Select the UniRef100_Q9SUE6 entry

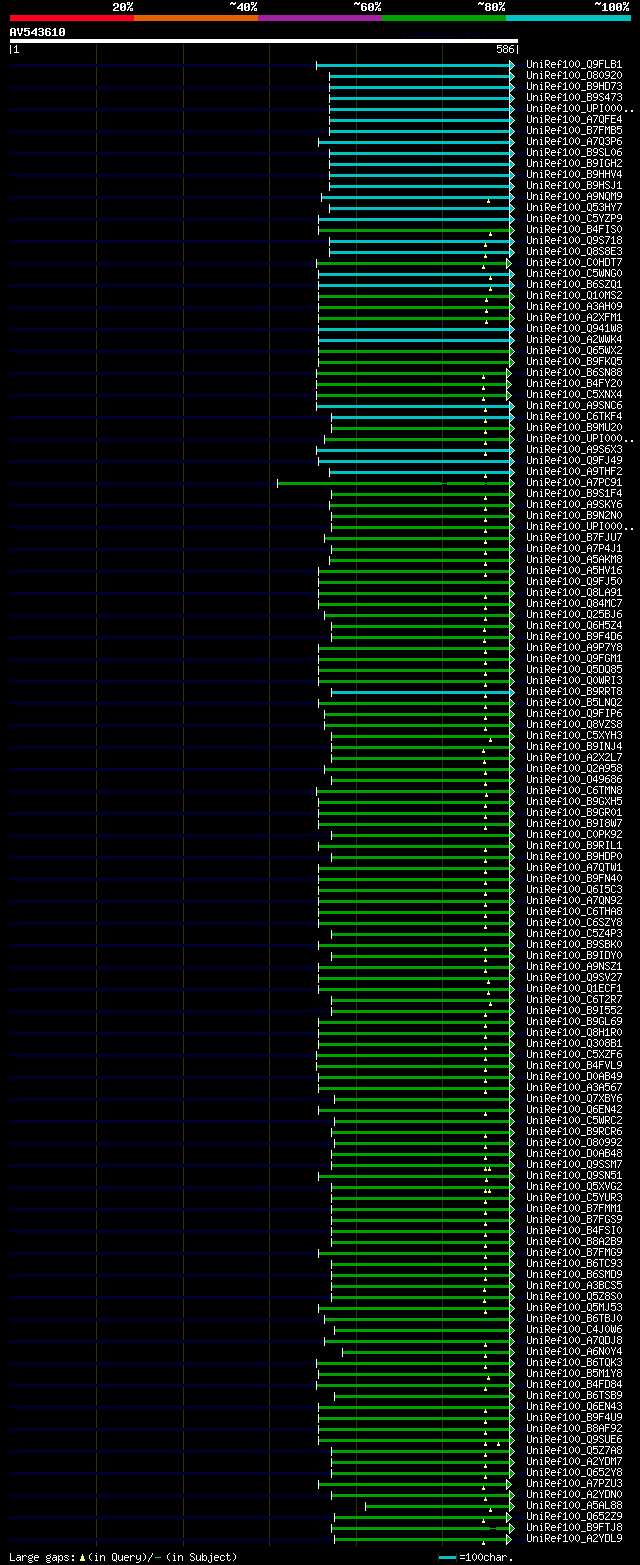coord(574,1439)
